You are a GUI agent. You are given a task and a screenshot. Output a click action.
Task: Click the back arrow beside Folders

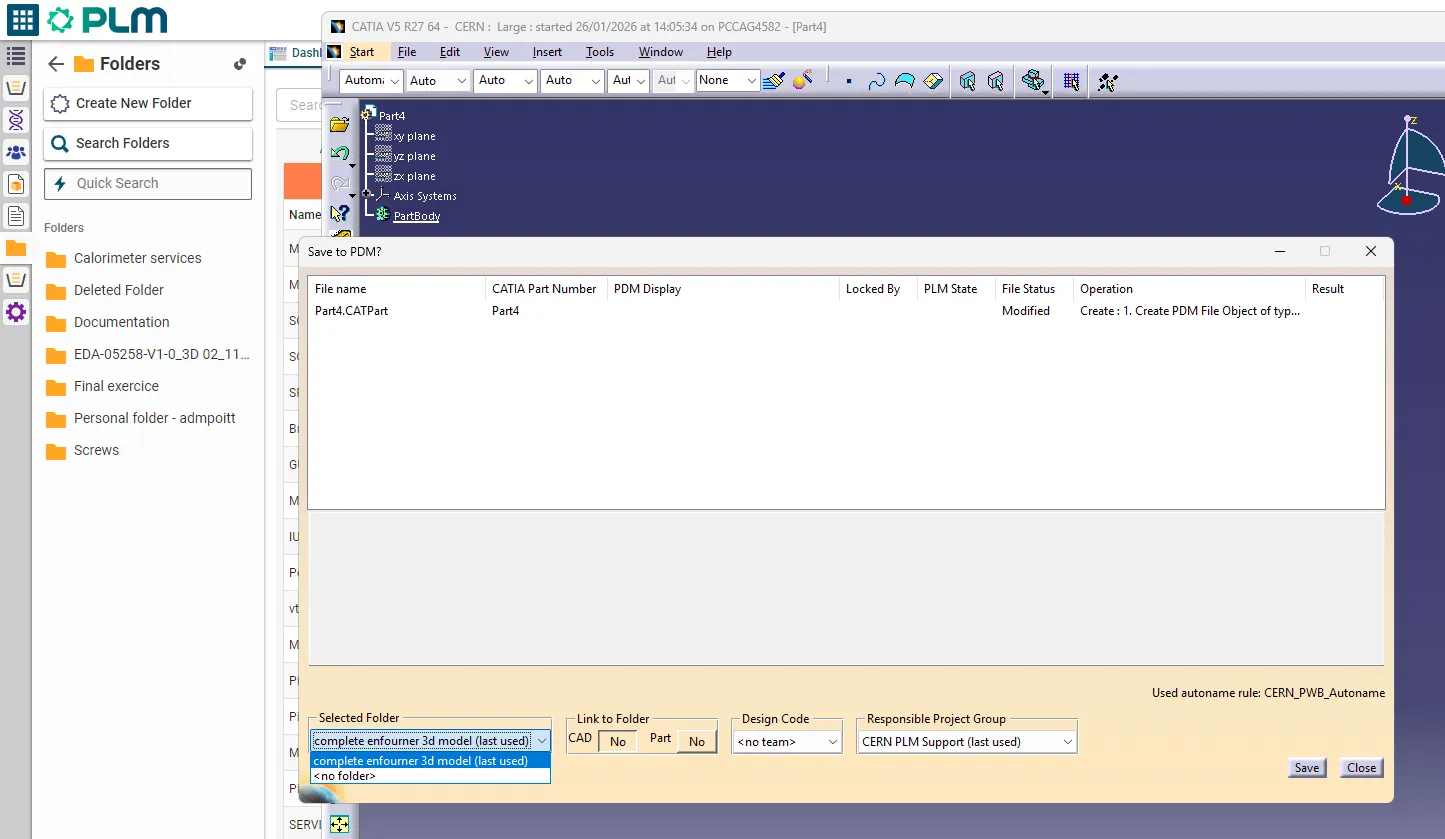tap(56, 64)
